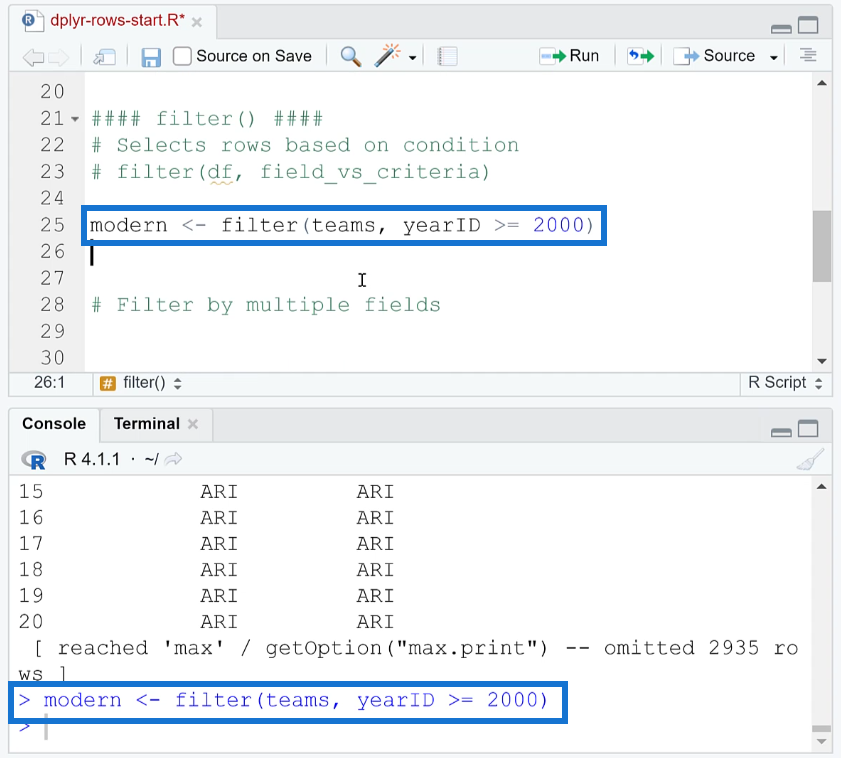The image size is (841, 758).
Task: Click the console scrollbar down arrow
Action: click(822, 741)
